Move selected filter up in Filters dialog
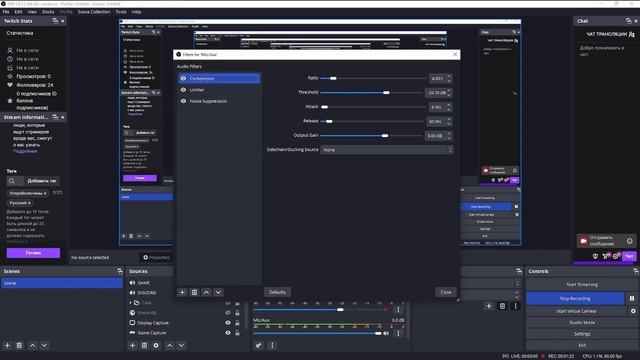Viewport: 640px width, 360px height. (207, 292)
